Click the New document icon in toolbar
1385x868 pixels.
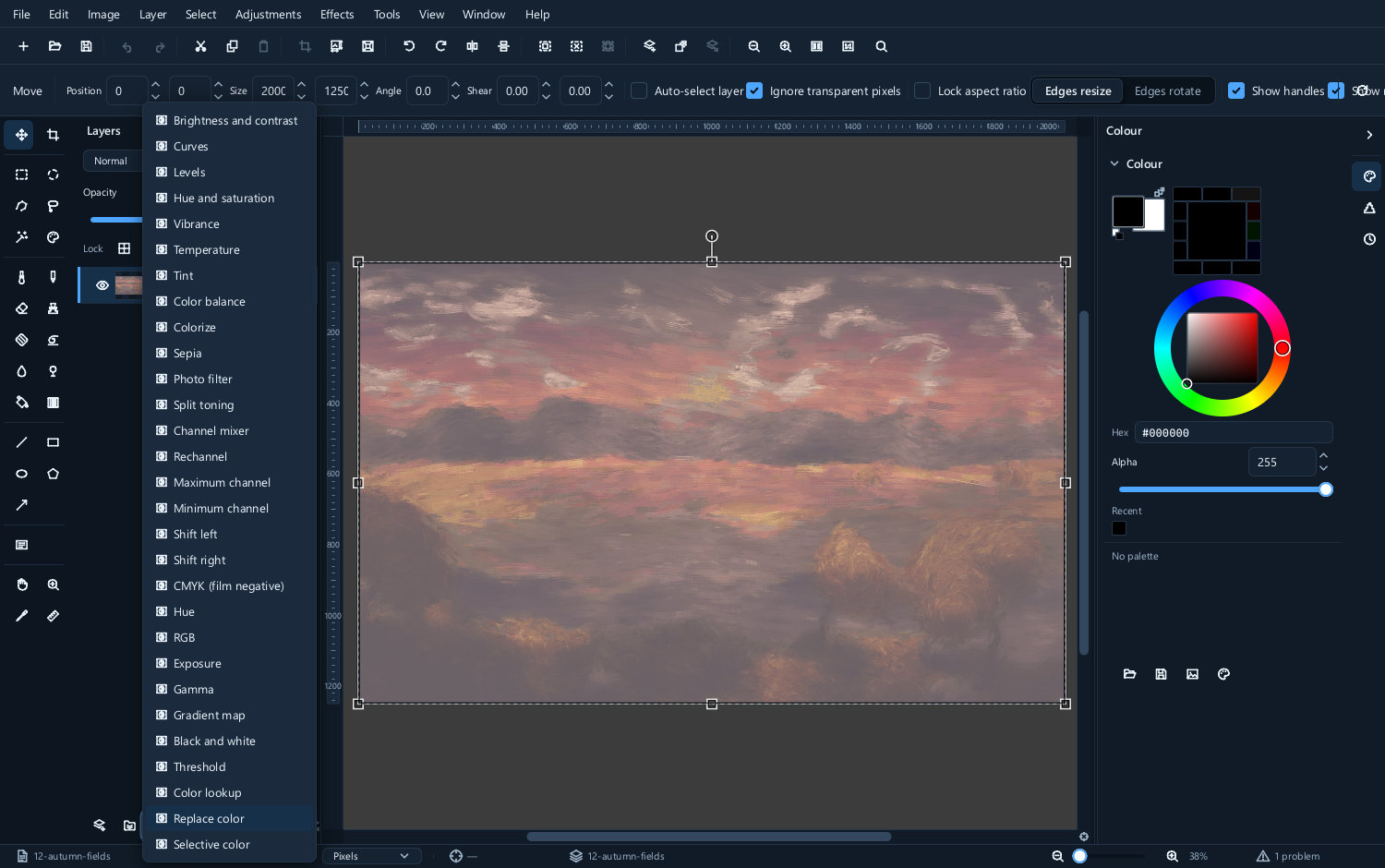coord(23,46)
